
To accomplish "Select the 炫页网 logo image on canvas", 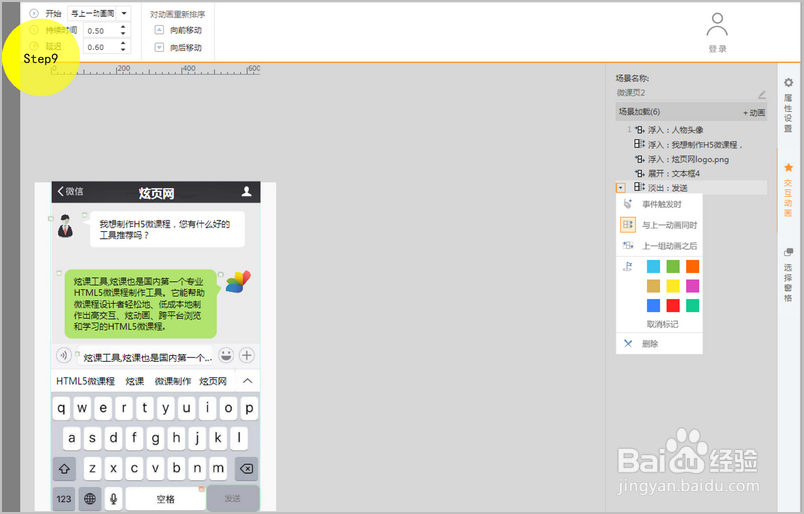I will [x=238, y=282].
